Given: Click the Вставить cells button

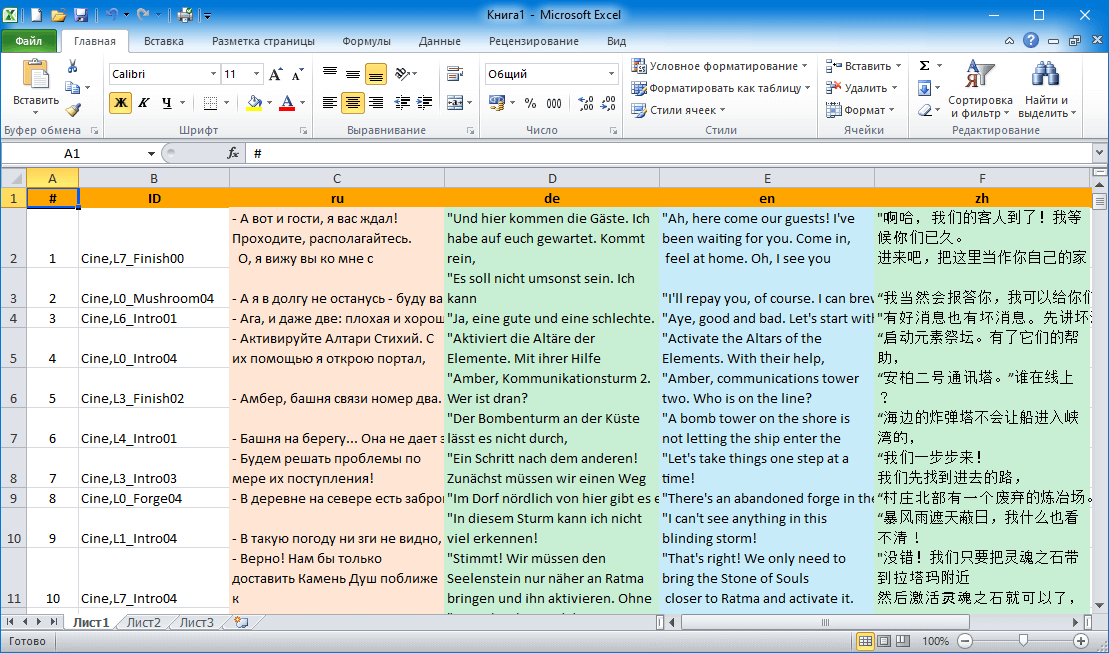Looking at the screenshot, I should 864,66.
